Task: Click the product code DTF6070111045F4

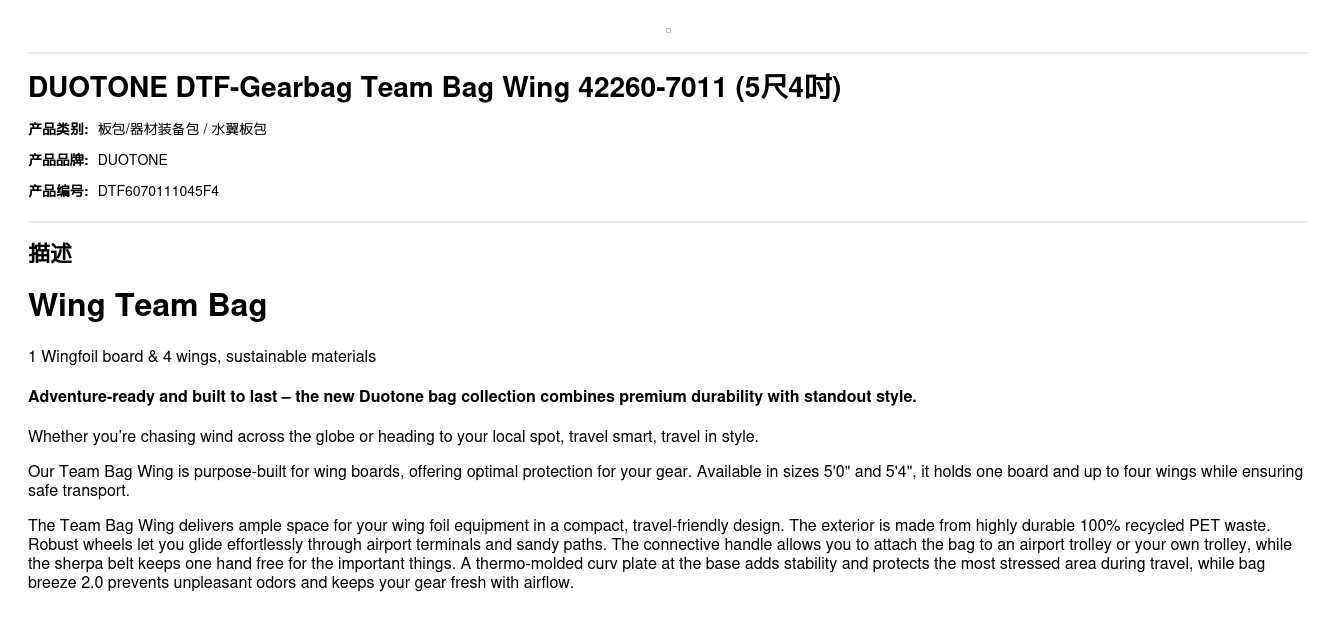Action: [158, 191]
